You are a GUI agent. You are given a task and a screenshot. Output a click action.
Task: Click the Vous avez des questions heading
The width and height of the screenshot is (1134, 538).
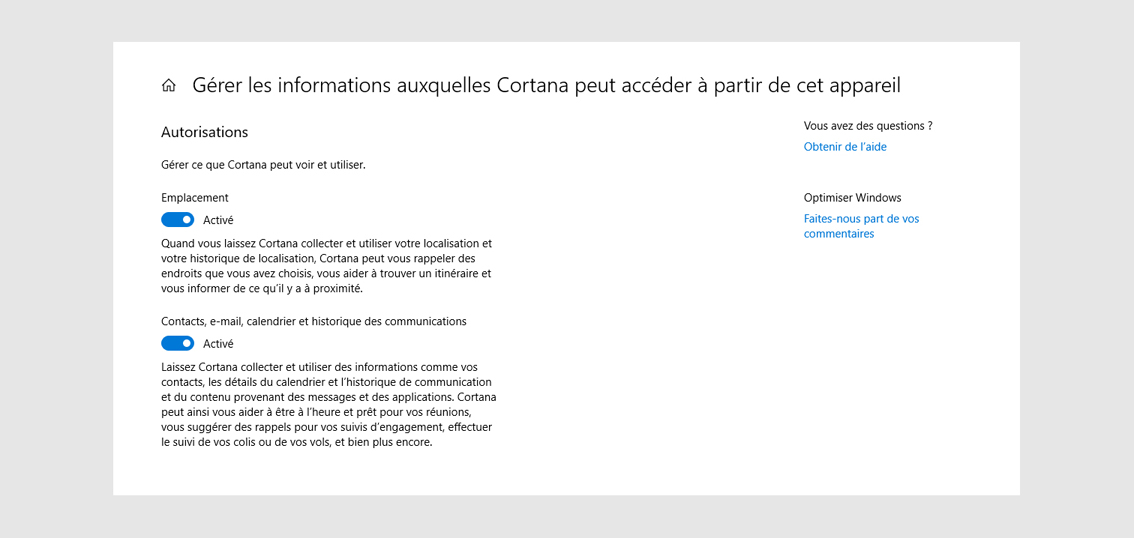[868, 126]
